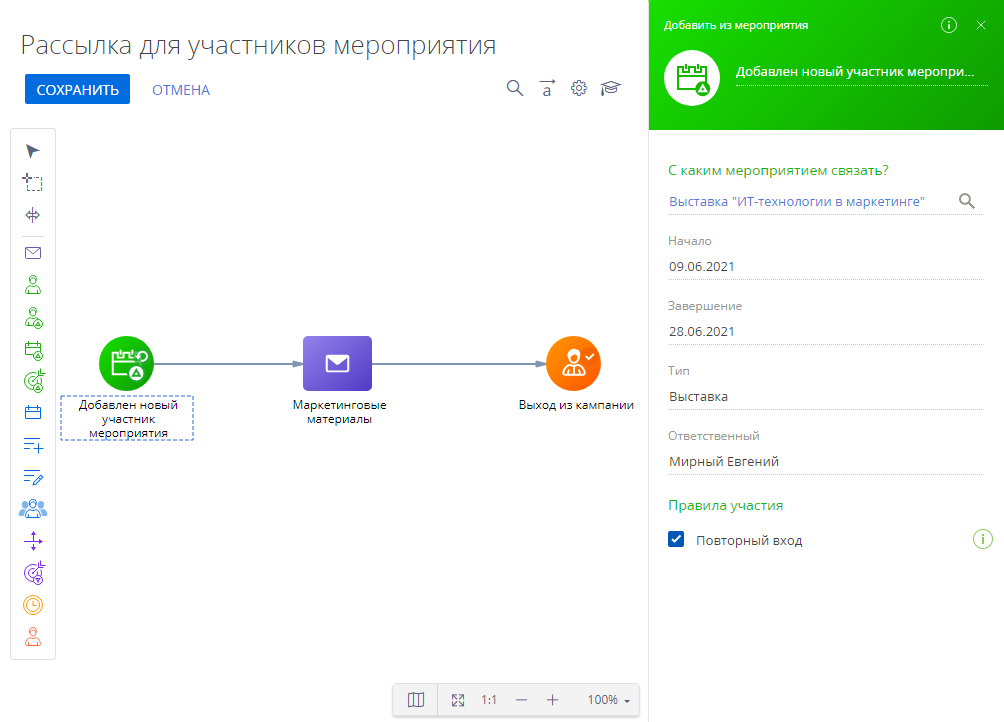This screenshot has height=722, width=1004.
Task: Open the 100% zoom dropdown
Action: tap(608, 700)
